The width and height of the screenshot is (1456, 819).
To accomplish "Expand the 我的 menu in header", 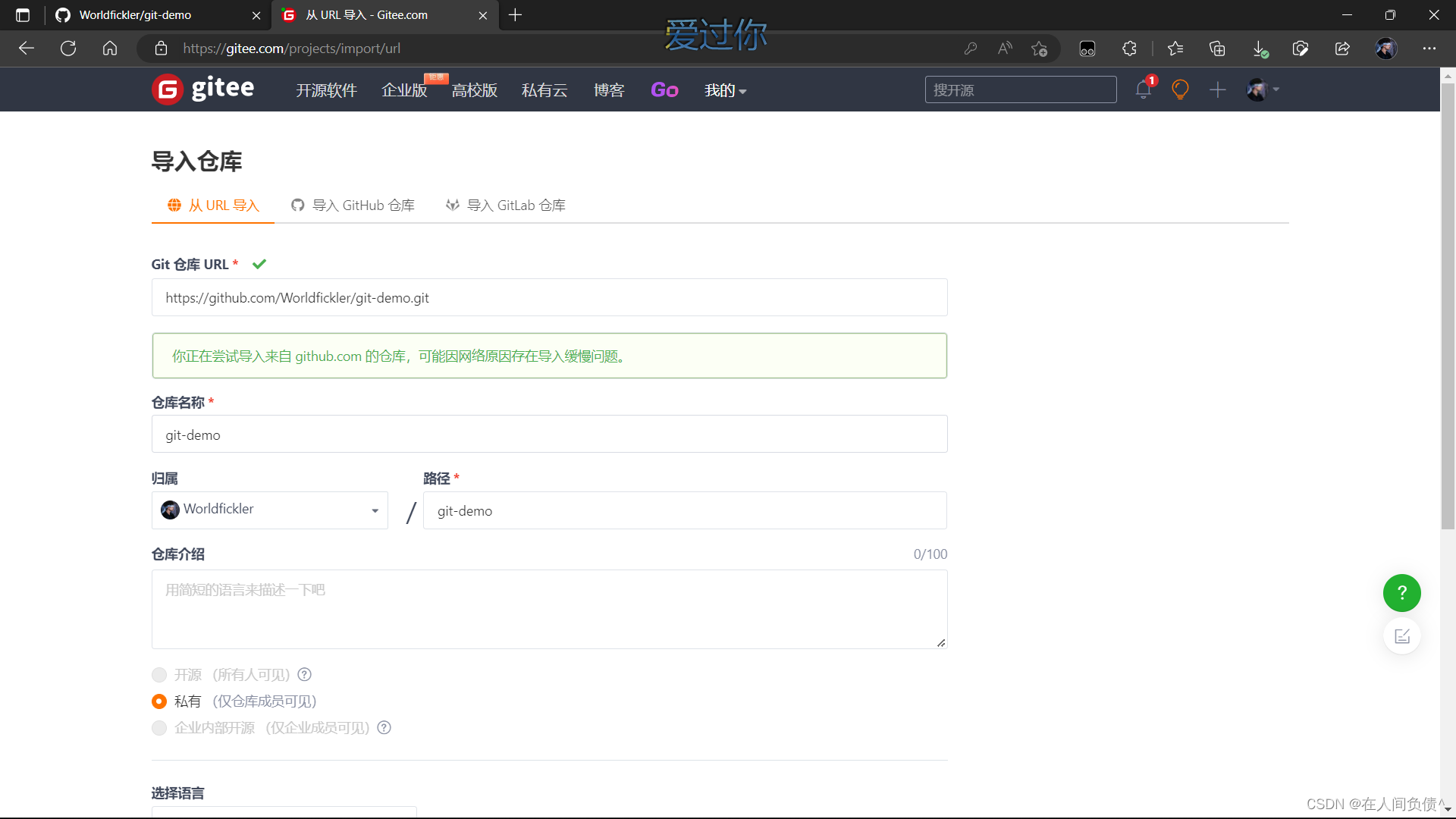I will [725, 90].
